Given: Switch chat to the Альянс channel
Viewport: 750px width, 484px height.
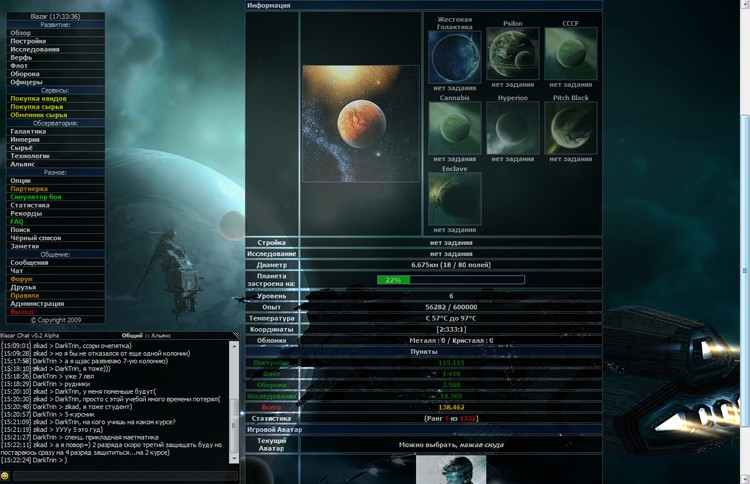Looking at the screenshot, I should 162,335.
